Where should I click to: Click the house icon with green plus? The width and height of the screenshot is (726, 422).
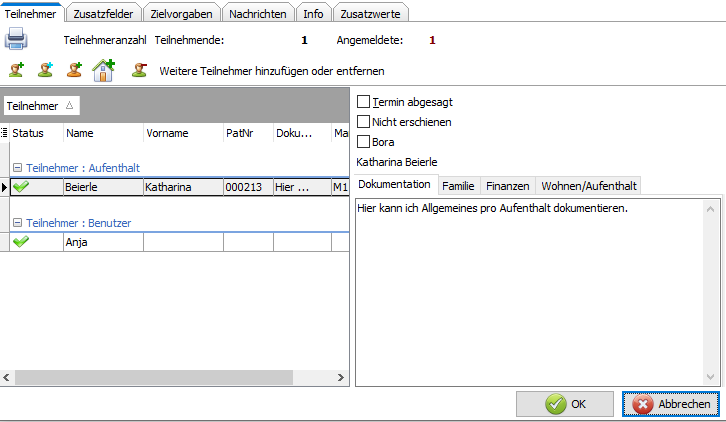105,70
